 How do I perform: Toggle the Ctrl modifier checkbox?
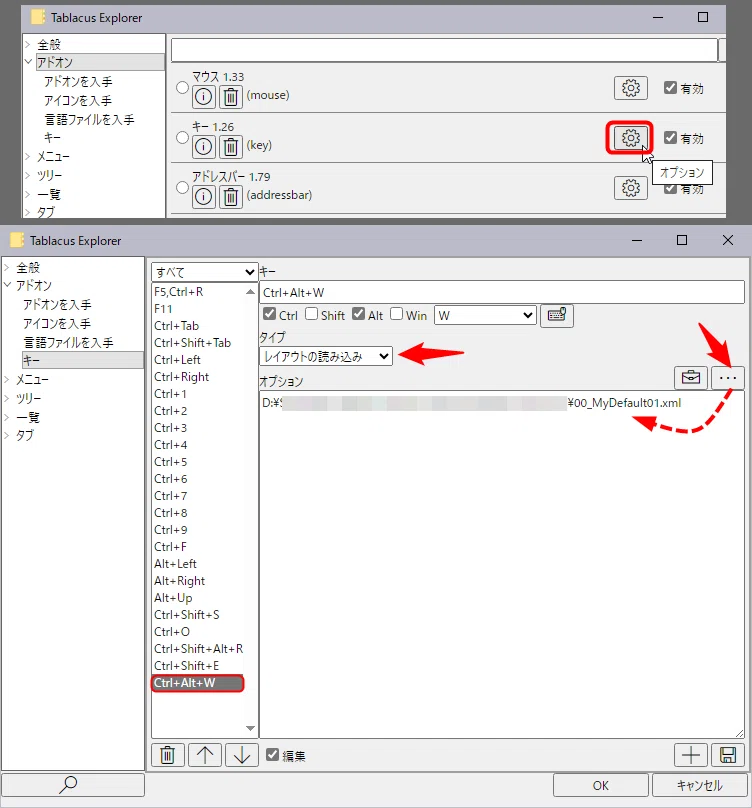click(269, 314)
